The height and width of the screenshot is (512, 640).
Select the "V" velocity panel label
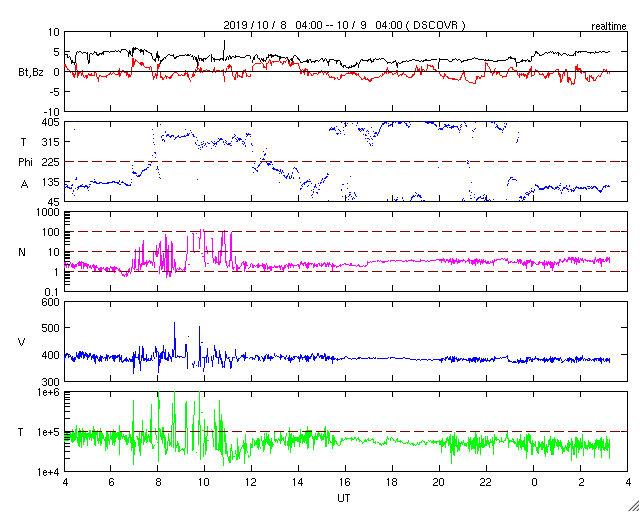[x=21, y=342]
